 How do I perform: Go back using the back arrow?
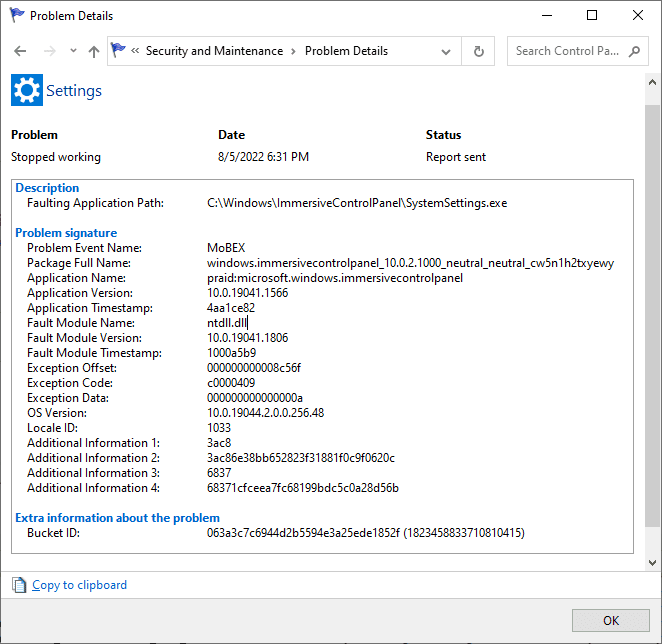[x=20, y=52]
